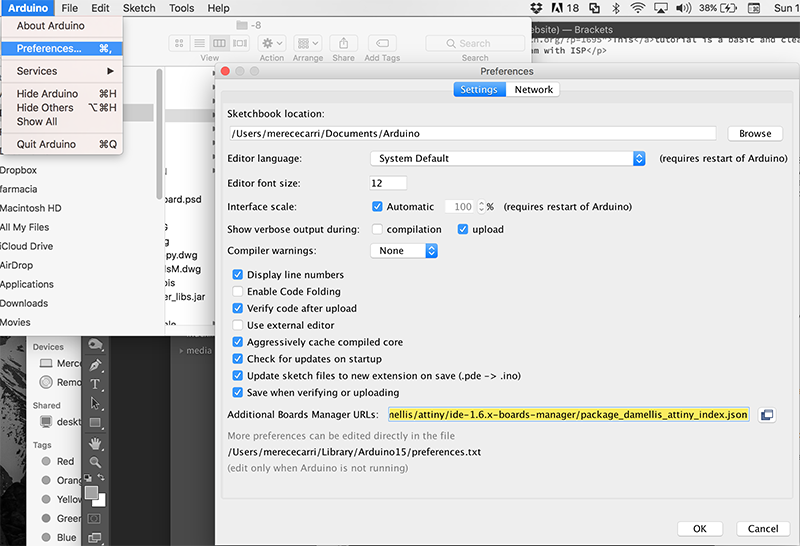
Task: Adjust interface scale percentage stepper
Action: point(481,207)
